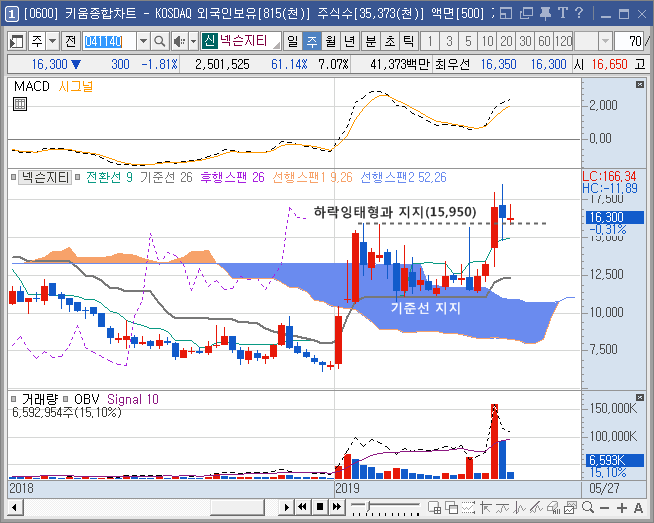Stop the chart replay

[x=320, y=508]
